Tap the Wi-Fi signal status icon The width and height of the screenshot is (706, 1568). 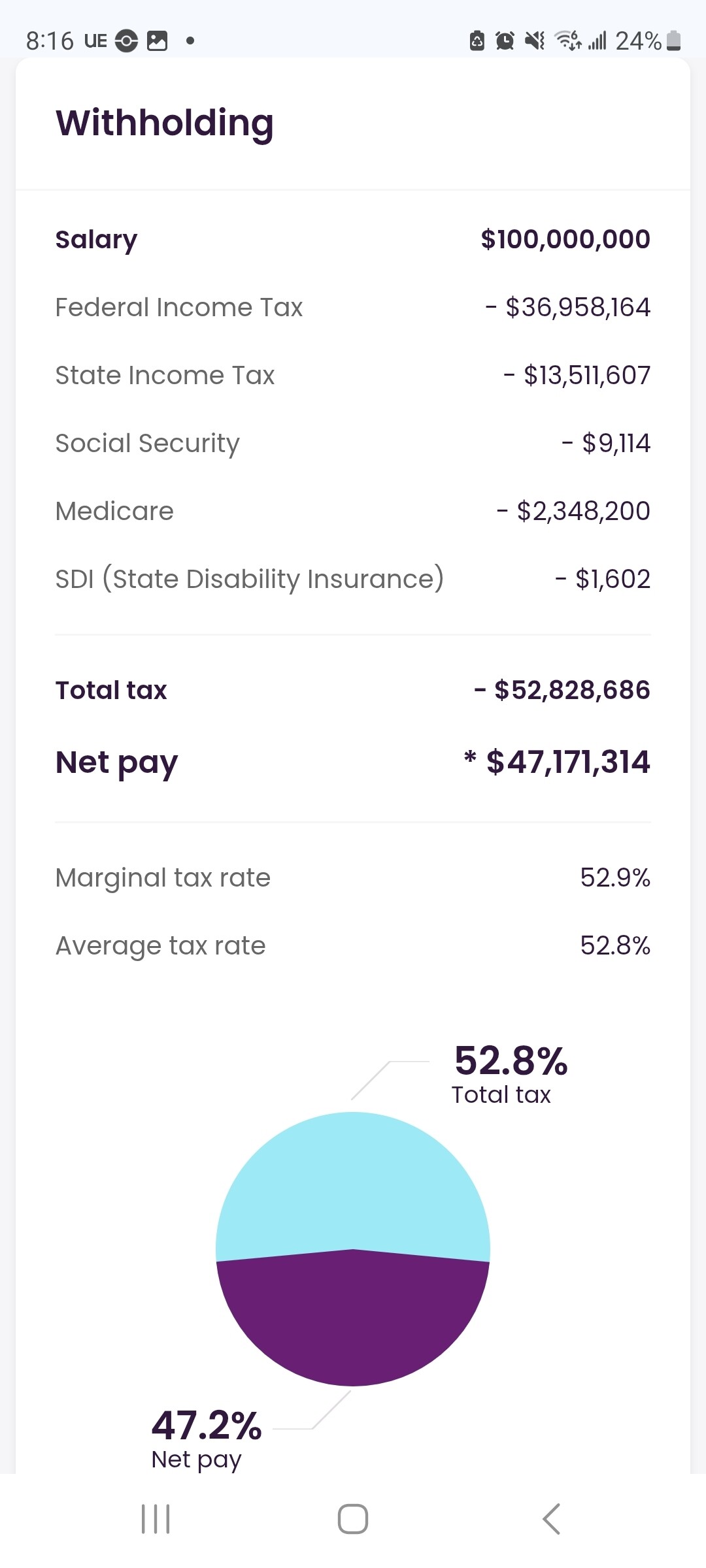pyautogui.click(x=567, y=41)
